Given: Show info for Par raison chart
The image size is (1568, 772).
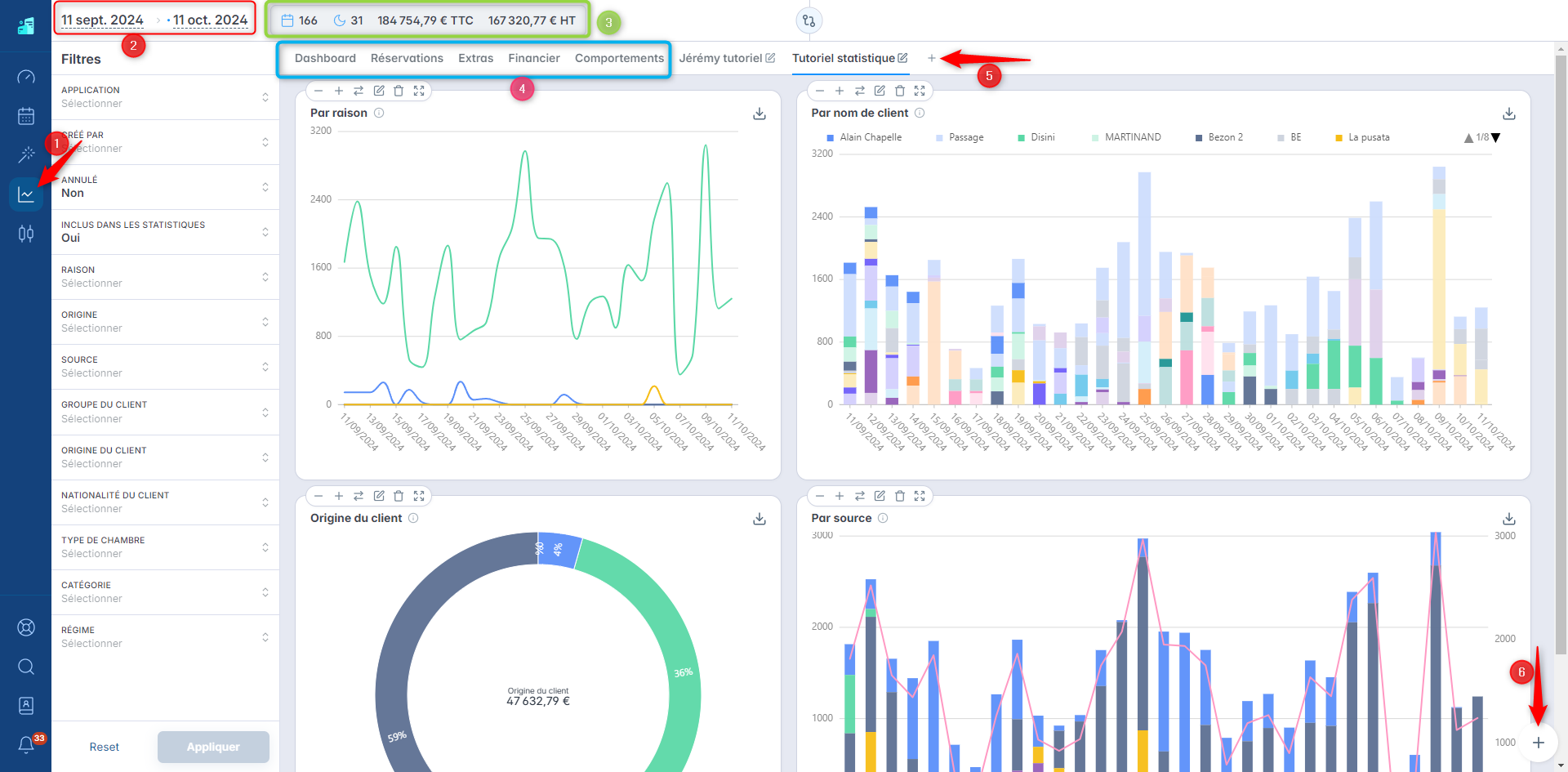Looking at the screenshot, I should point(379,113).
